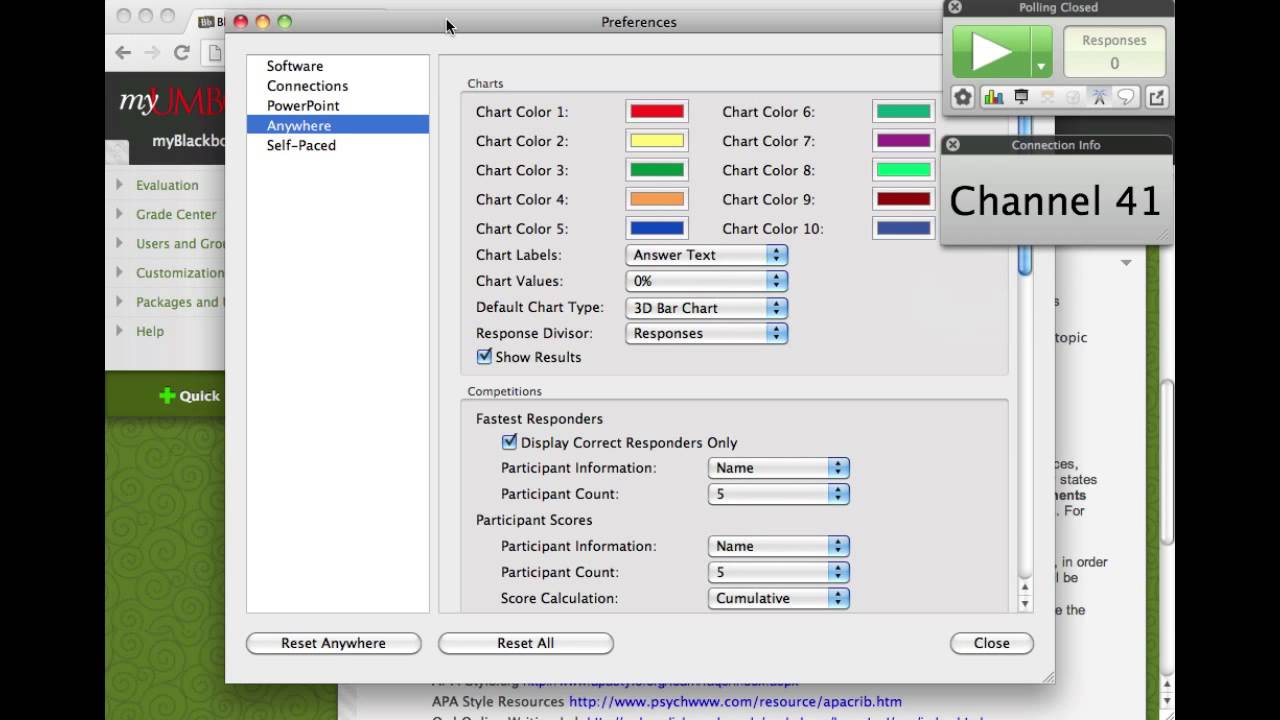Open the psychwww.com APA Style Resources link
Screen dimensions: 1280x720
pos(735,702)
